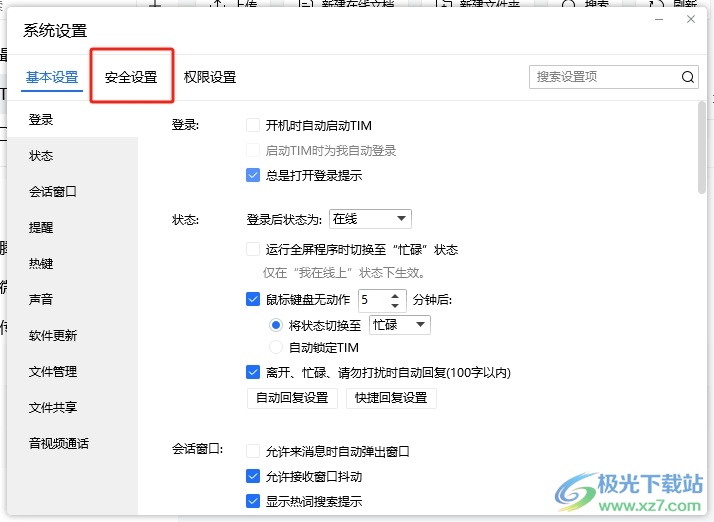The width and height of the screenshot is (714, 522).
Task: Open the 权限设置 tab
Action: (210, 77)
